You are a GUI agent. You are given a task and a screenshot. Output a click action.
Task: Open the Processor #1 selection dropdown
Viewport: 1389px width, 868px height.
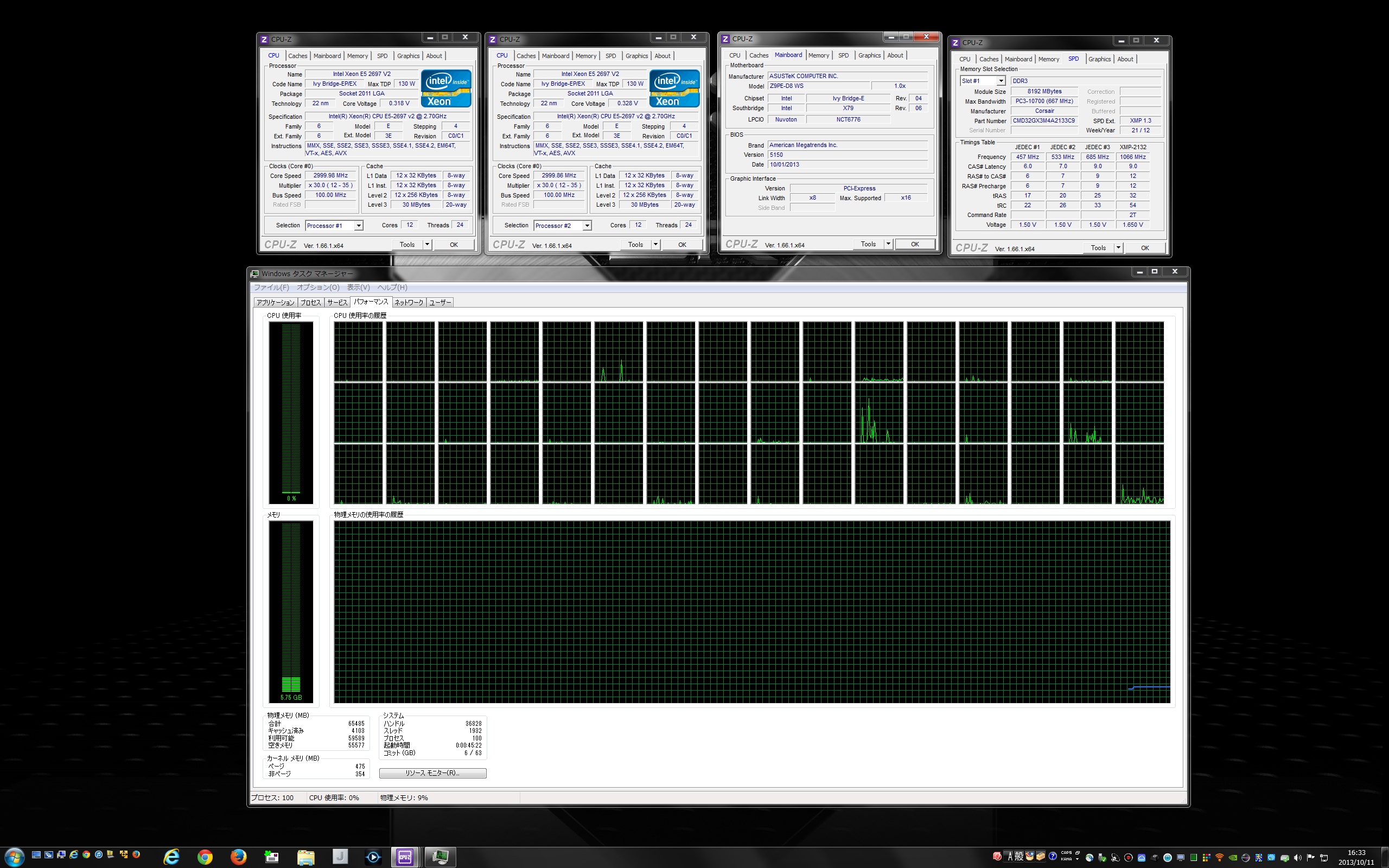point(358,226)
